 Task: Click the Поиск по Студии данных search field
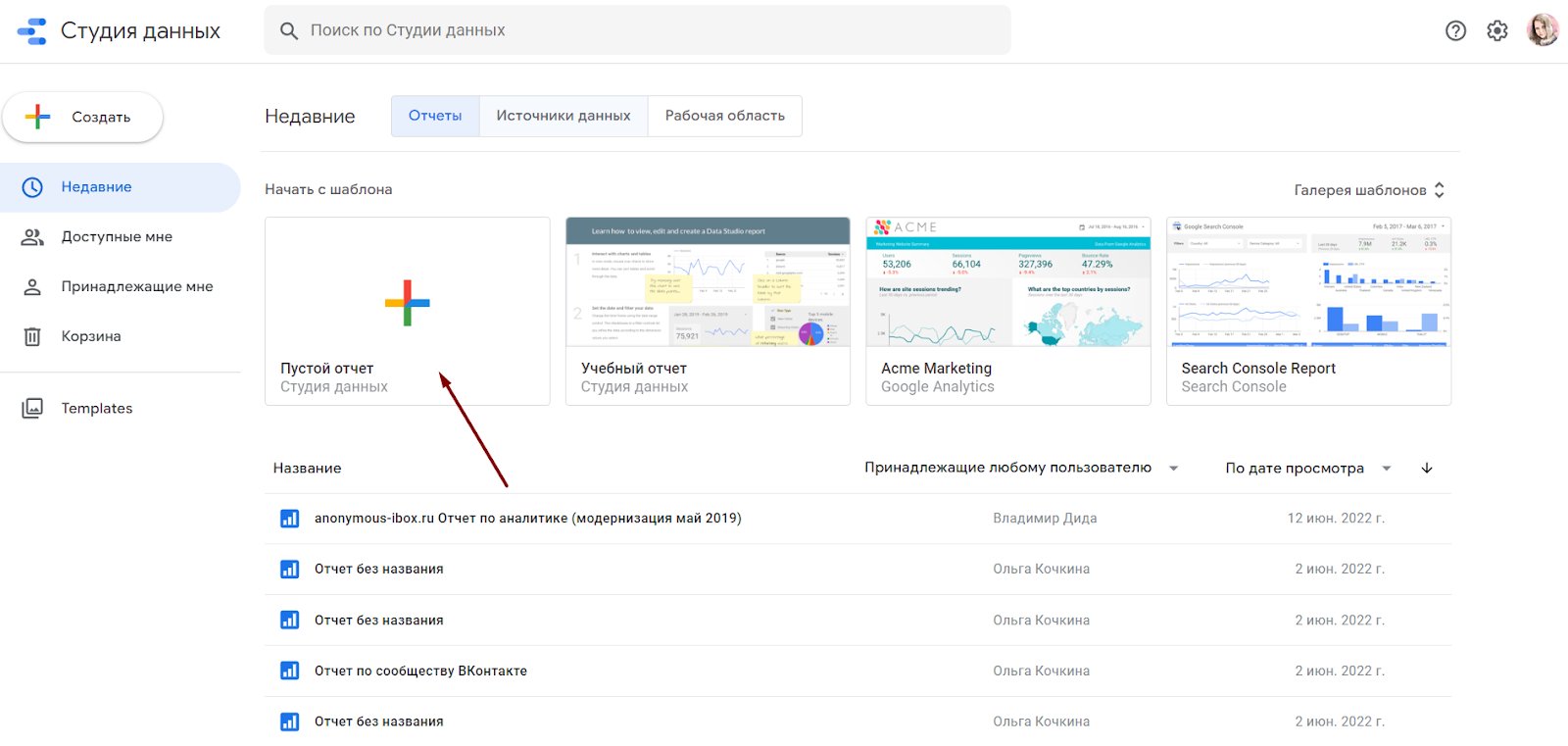tap(637, 30)
